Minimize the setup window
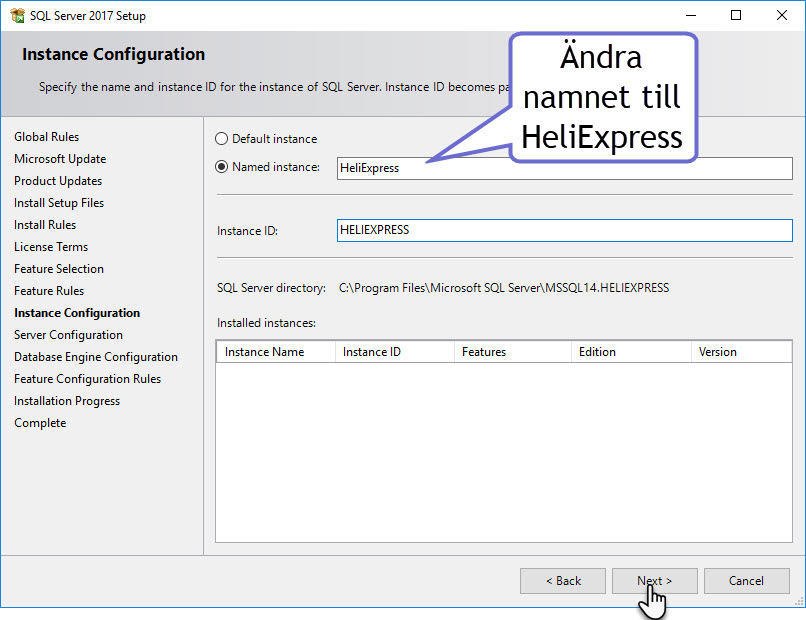This screenshot has width=806, height=620. click(x=691, y=15)
